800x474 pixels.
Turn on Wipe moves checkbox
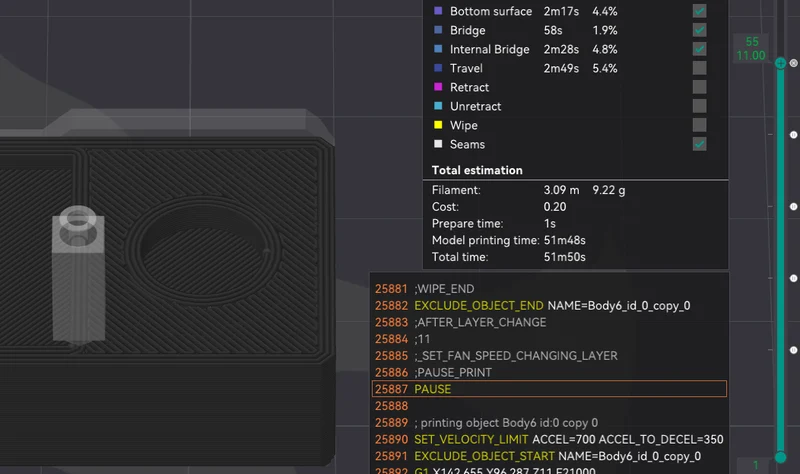[x=699, y=125]
